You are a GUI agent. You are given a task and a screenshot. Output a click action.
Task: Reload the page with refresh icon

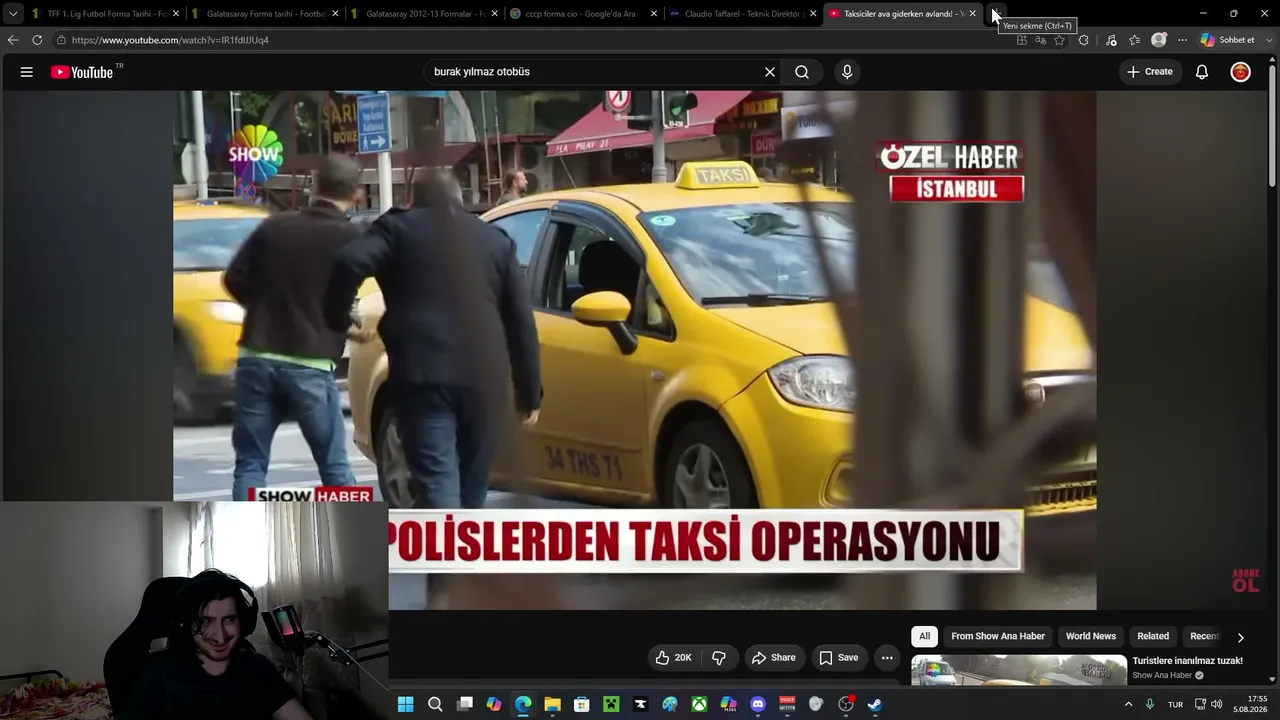(37, 40)
